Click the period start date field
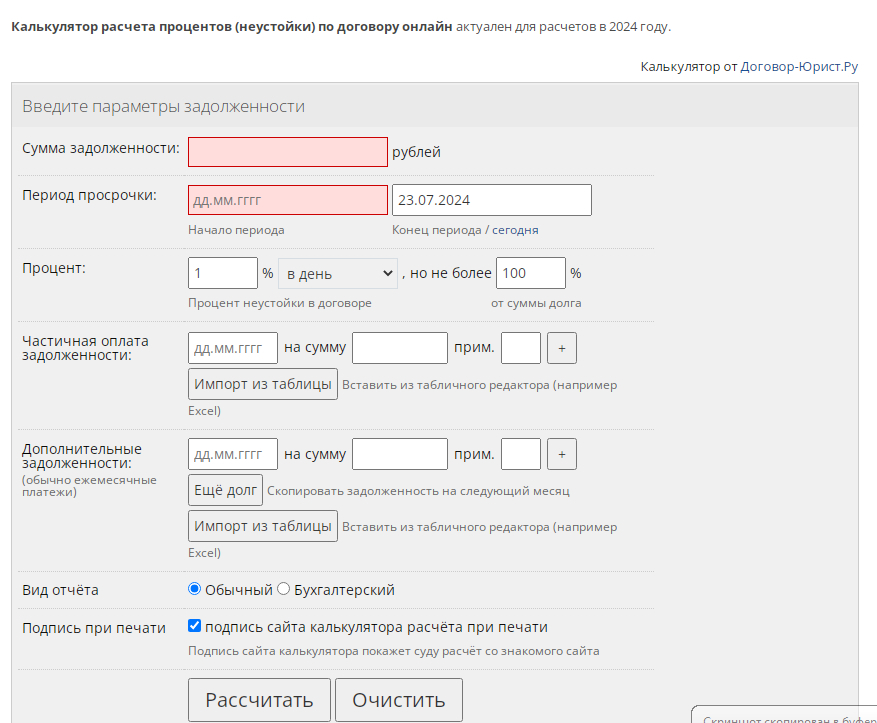877x723 pixels. tap(288, 200)
